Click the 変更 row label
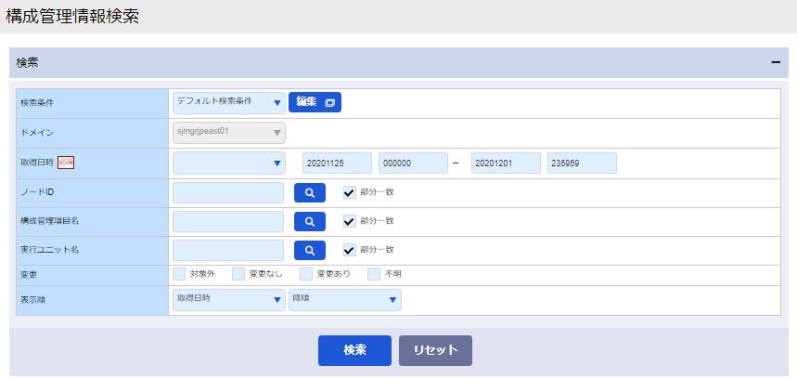Viewport: 797px width, 379px height. (x=29, y=275)
